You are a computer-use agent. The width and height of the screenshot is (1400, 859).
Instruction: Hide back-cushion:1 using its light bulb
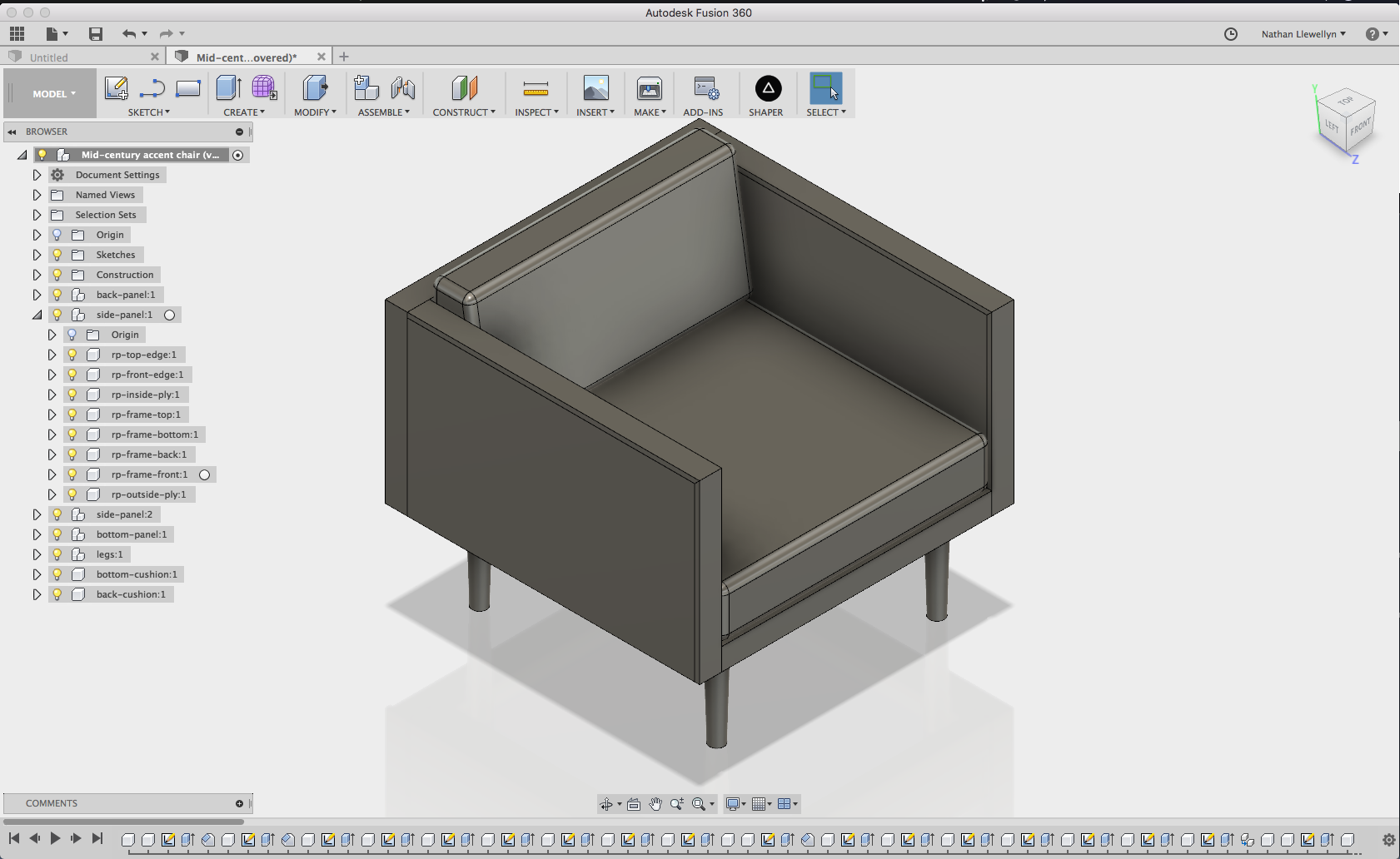coord(57,594)
